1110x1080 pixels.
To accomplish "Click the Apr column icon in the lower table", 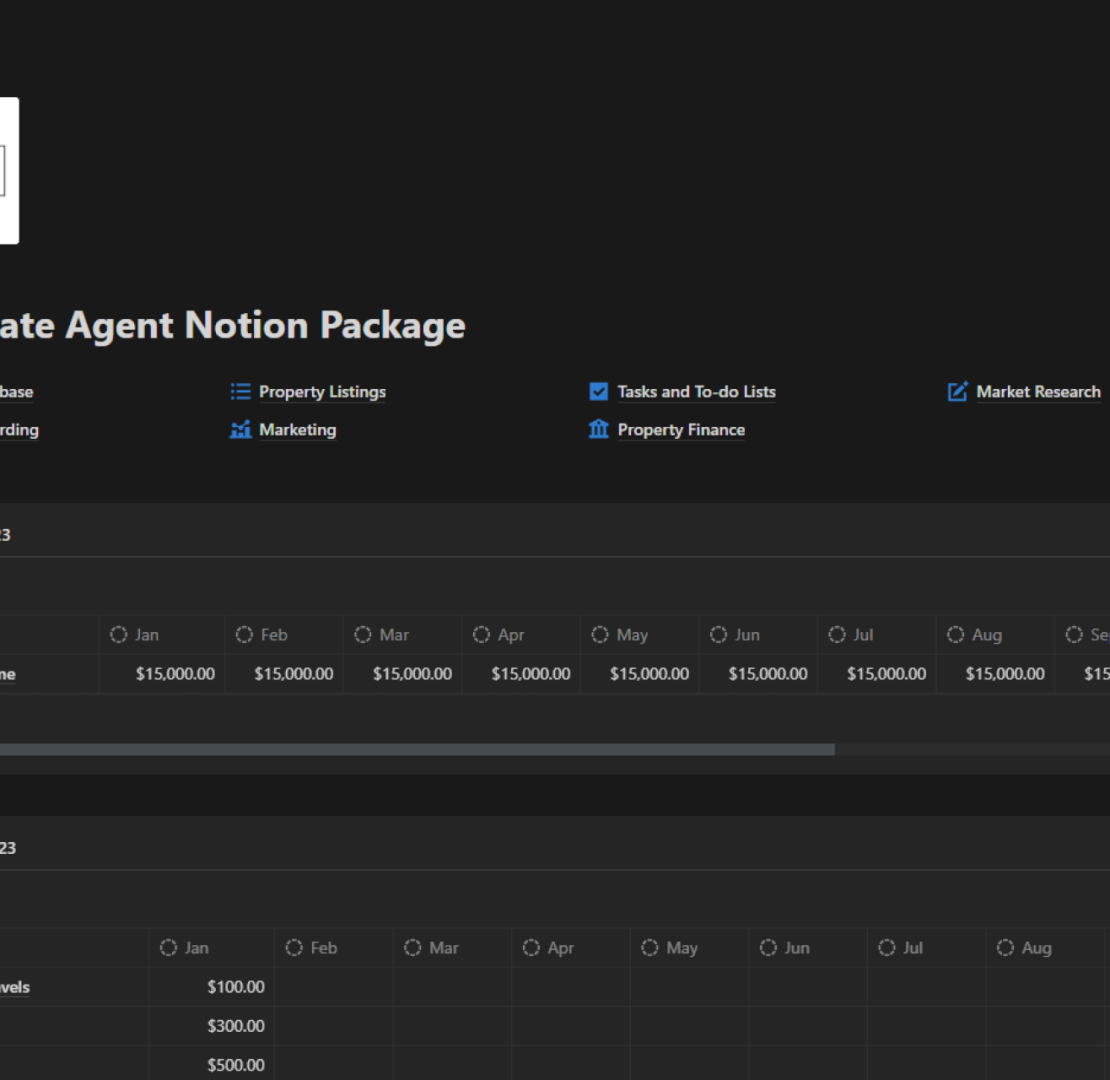I will point(531,948).
